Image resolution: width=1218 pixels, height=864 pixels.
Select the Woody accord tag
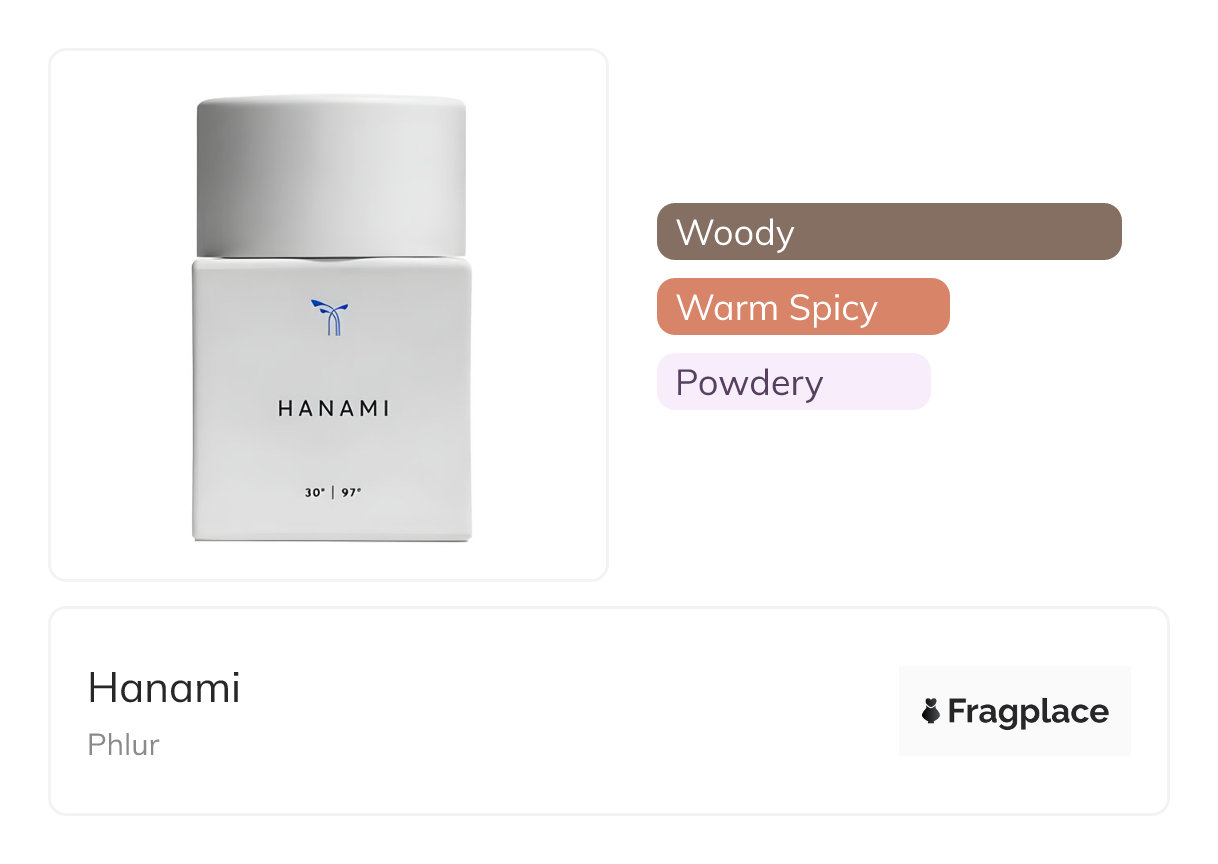tap(888, 232)
